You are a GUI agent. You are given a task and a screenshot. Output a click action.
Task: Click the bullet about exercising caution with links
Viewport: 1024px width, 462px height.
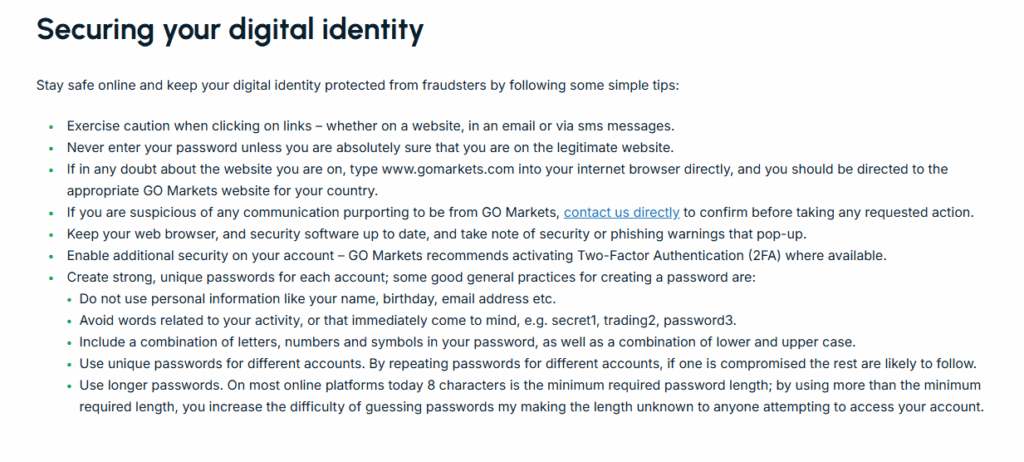click(370, 126)
